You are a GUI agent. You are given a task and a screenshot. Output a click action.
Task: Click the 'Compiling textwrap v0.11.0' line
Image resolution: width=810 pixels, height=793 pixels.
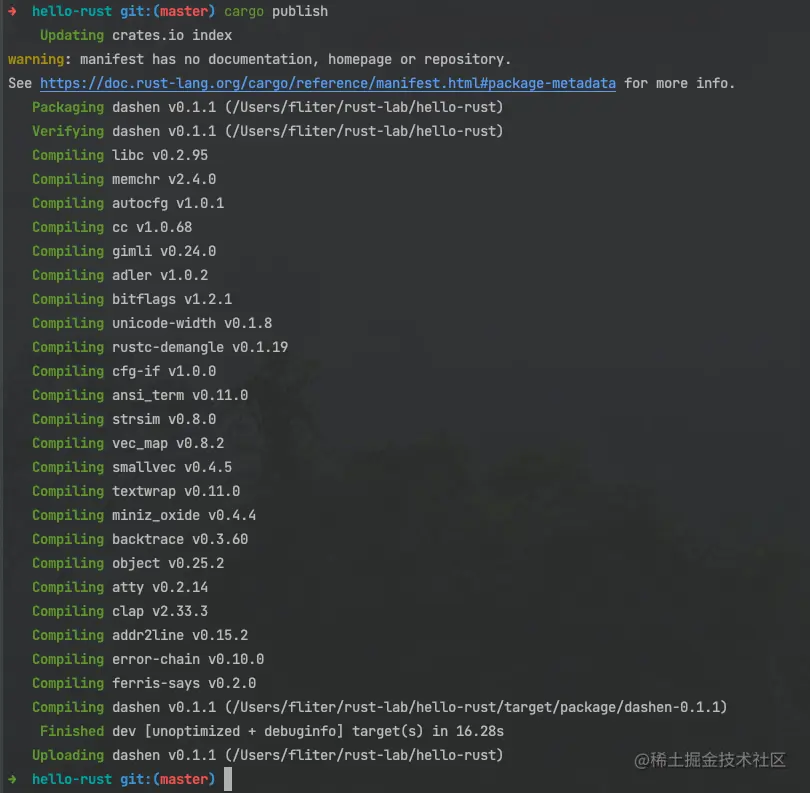[x=136, y=491]
